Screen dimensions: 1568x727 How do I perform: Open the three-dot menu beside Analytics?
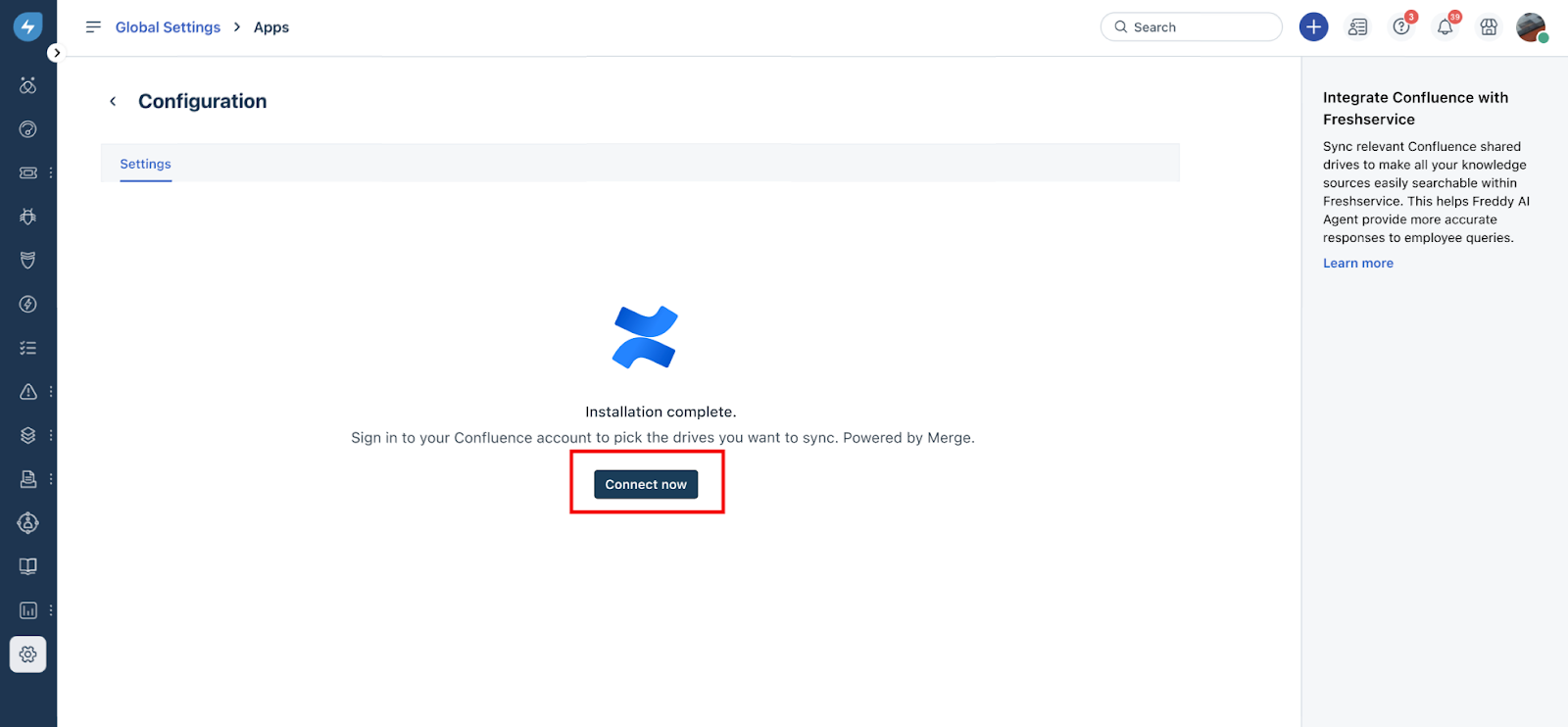51,610
